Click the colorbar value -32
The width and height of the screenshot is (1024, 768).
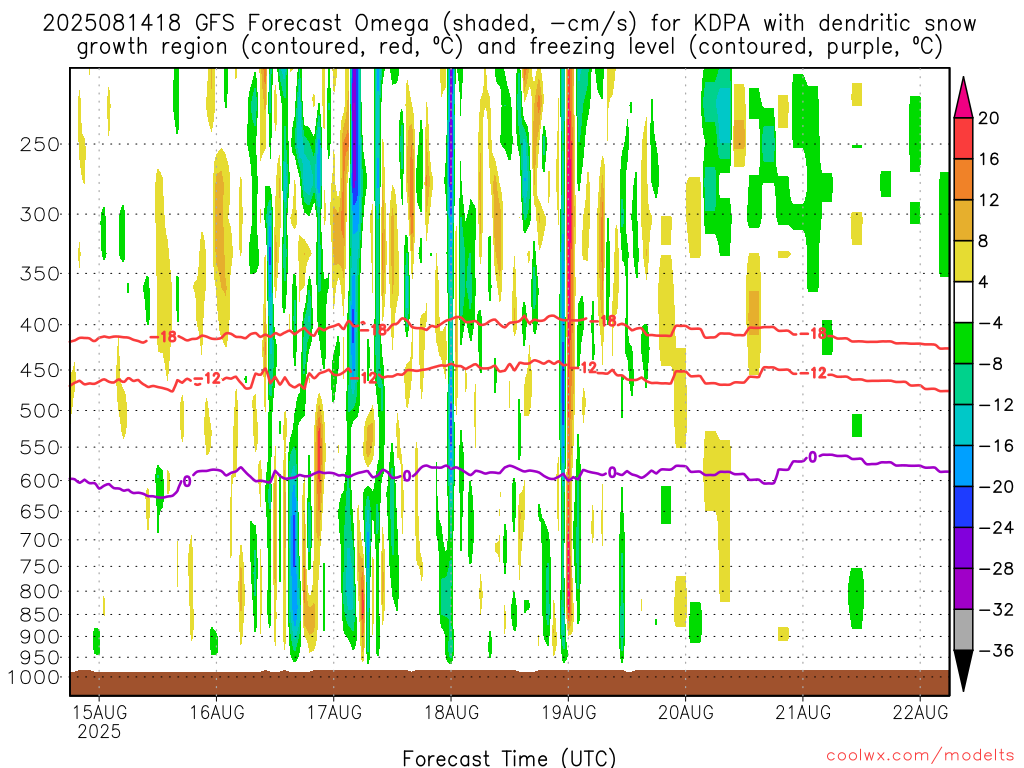(996, 610)
